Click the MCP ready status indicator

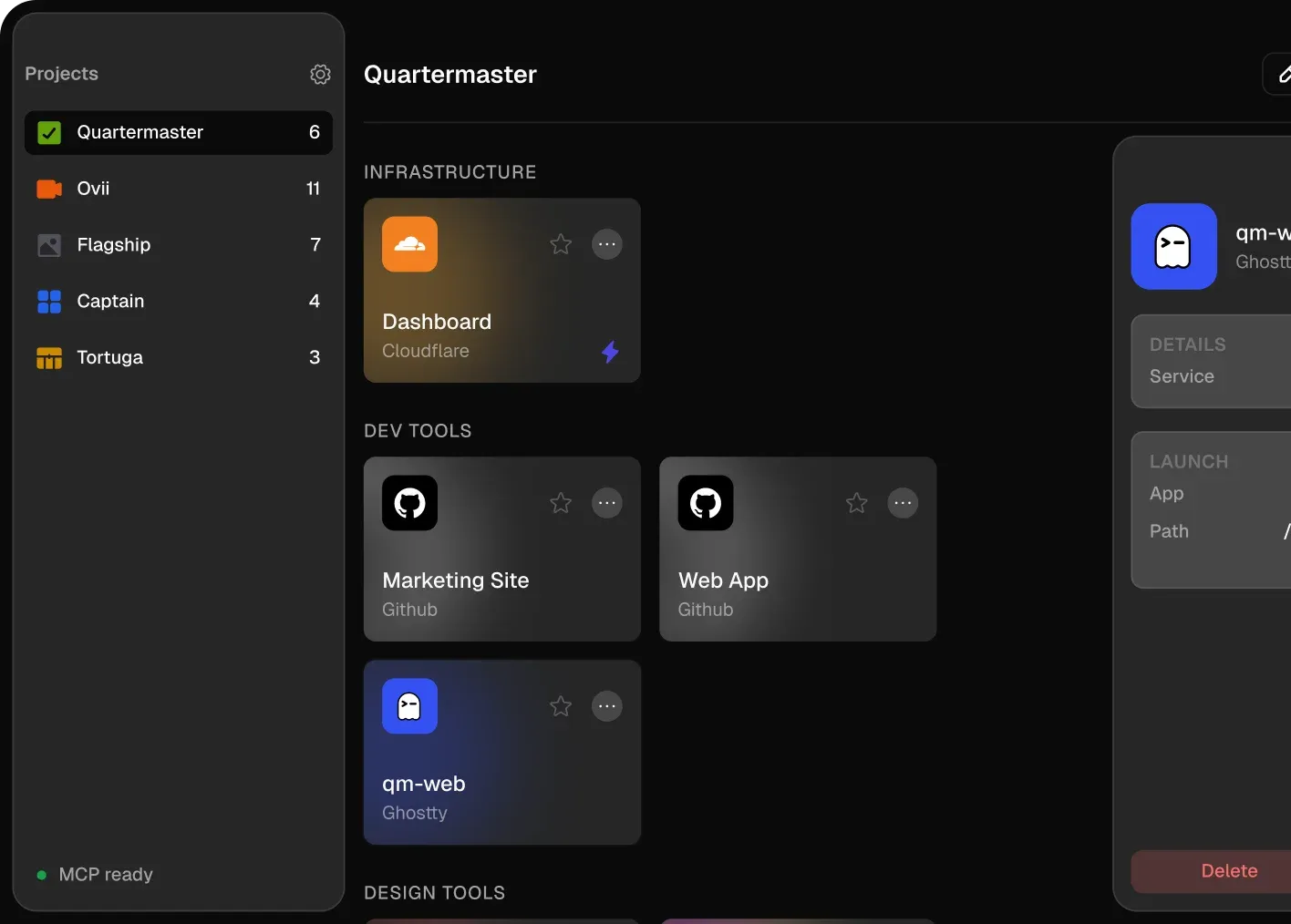pyautogui.click(x=95, y=875)
